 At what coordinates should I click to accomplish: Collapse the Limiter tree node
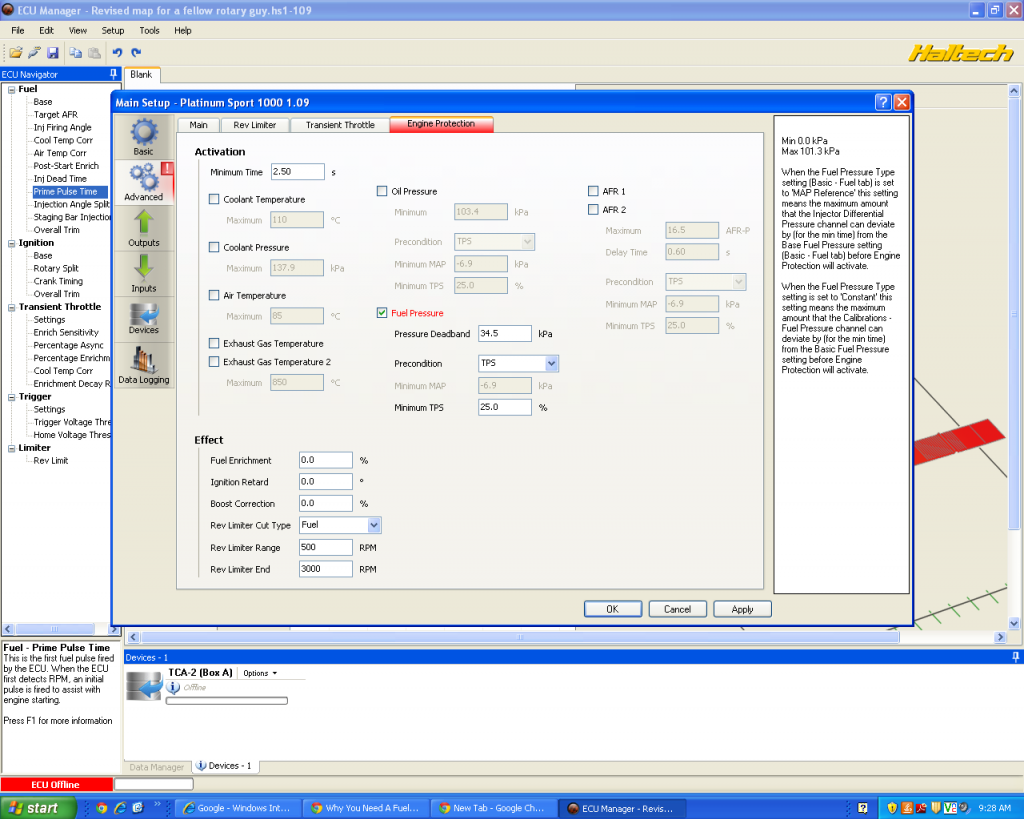point(11,448)
